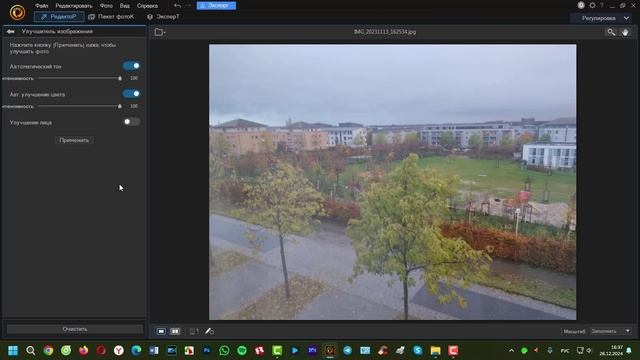Switch to single image view
The image size is (640, 360).
[x=161, y=331]
